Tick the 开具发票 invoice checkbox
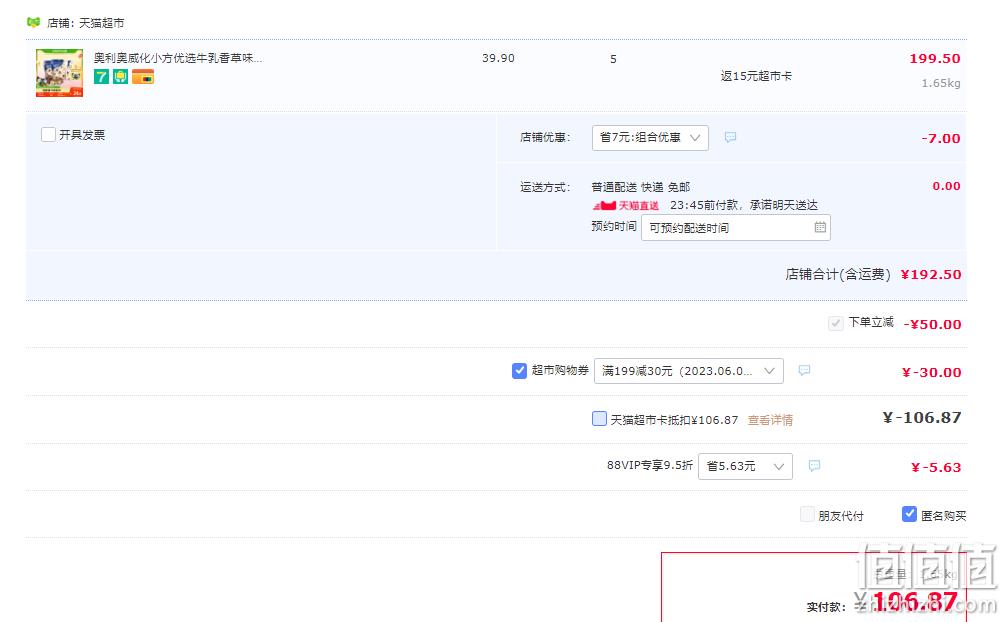1006x622 pixels. [48, 135]
